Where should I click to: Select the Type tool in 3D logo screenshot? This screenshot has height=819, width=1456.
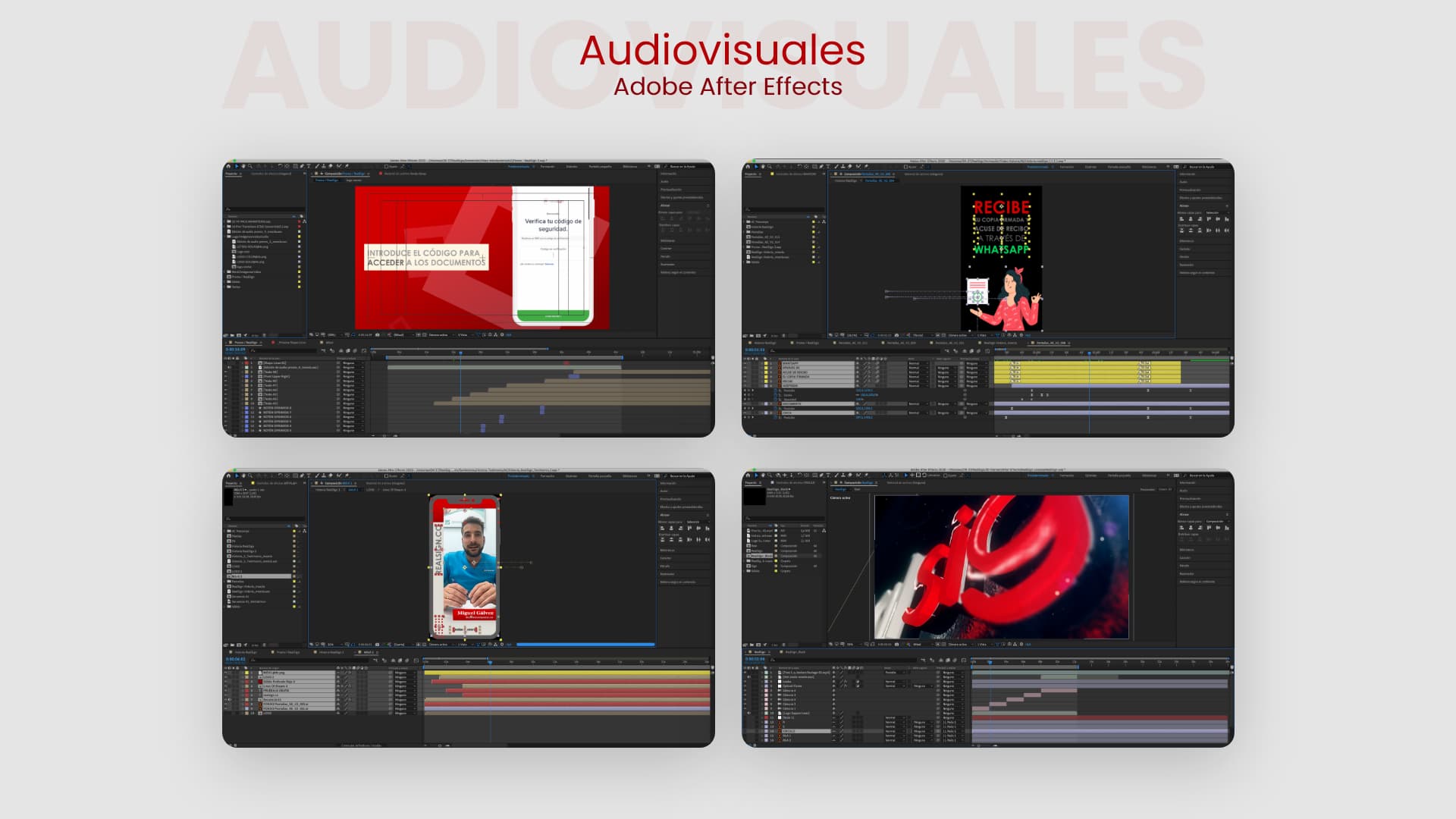coord(828,475)
